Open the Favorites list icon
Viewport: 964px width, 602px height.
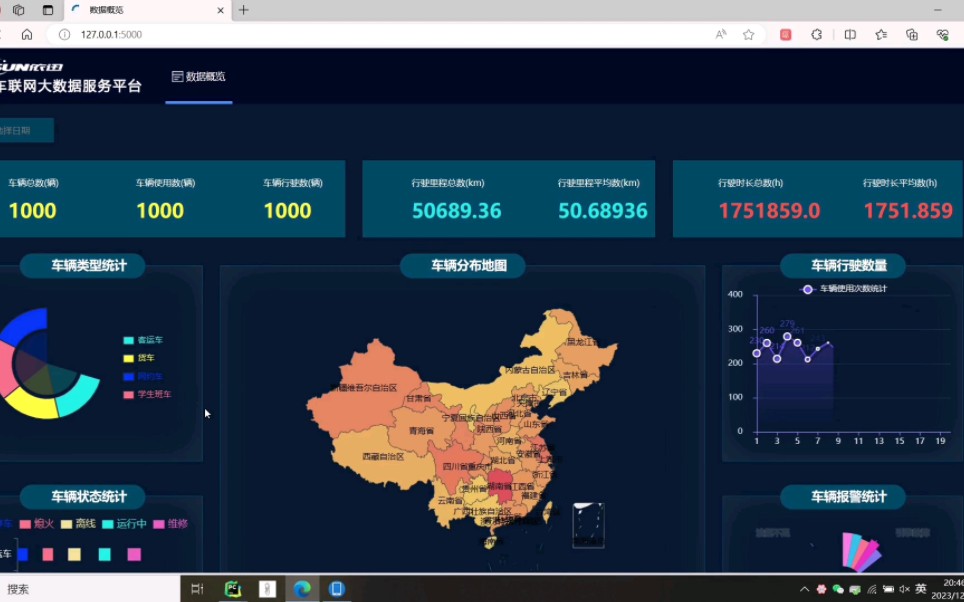click(881, 34)
